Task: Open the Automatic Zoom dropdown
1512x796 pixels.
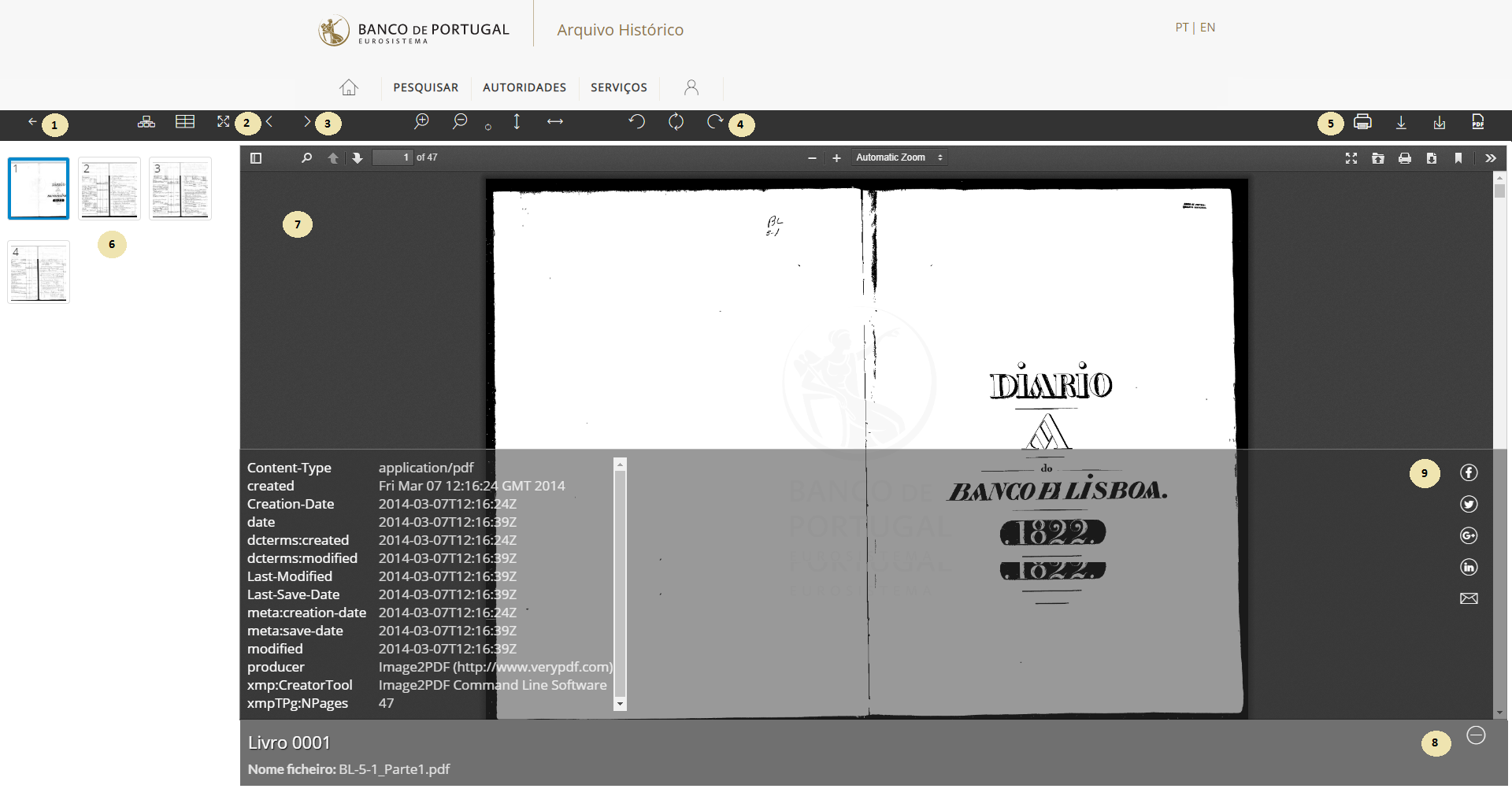Action: tap(899, 157)
